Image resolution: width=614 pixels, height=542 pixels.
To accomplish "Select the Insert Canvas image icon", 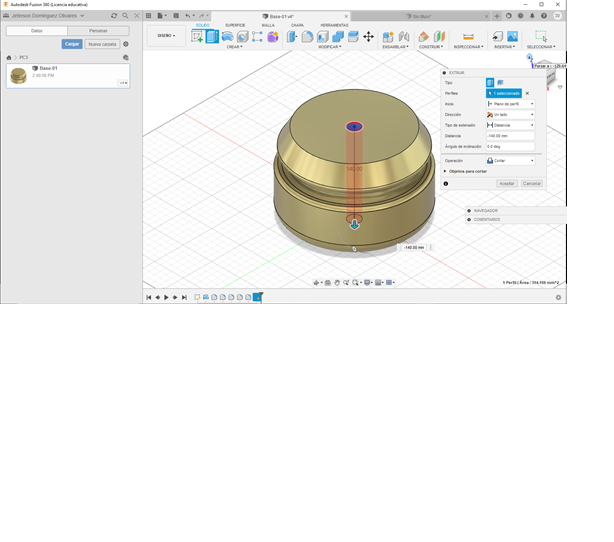I will [513, 36].
